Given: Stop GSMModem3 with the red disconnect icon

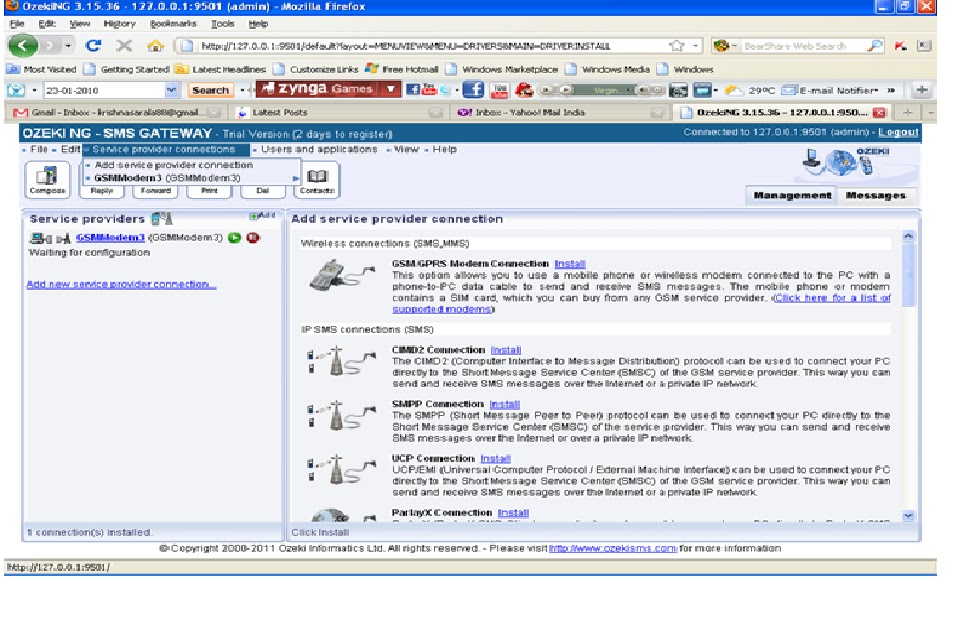Looking at the screenshot, I should [253, 237].
